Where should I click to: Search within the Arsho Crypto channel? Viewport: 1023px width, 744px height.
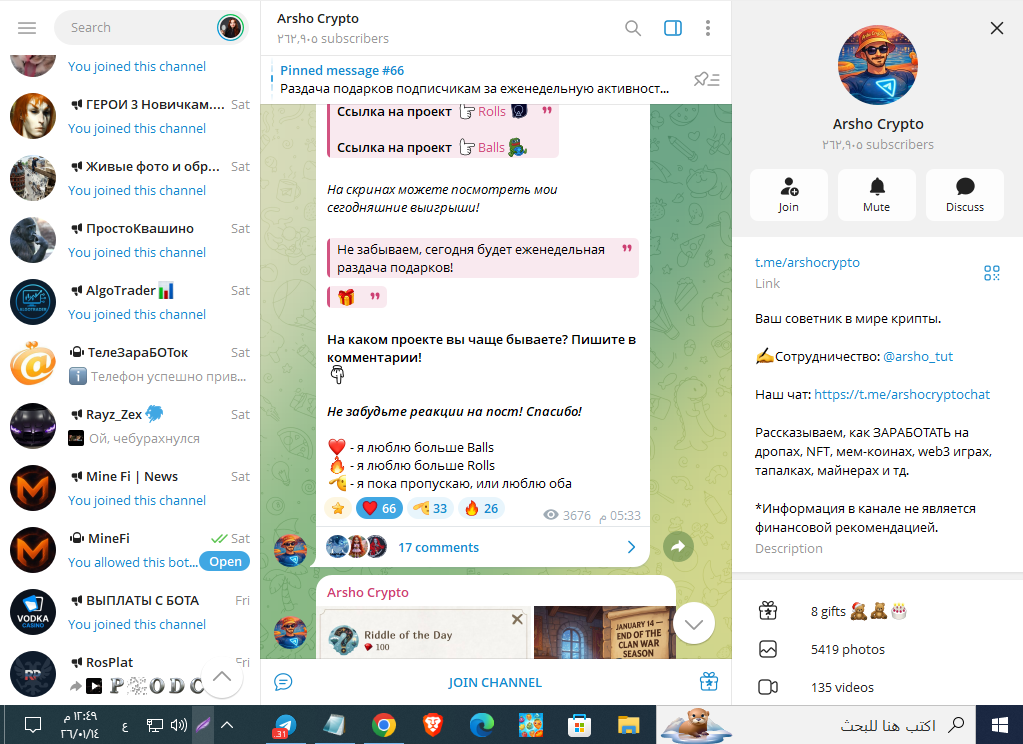coord(632,28)
